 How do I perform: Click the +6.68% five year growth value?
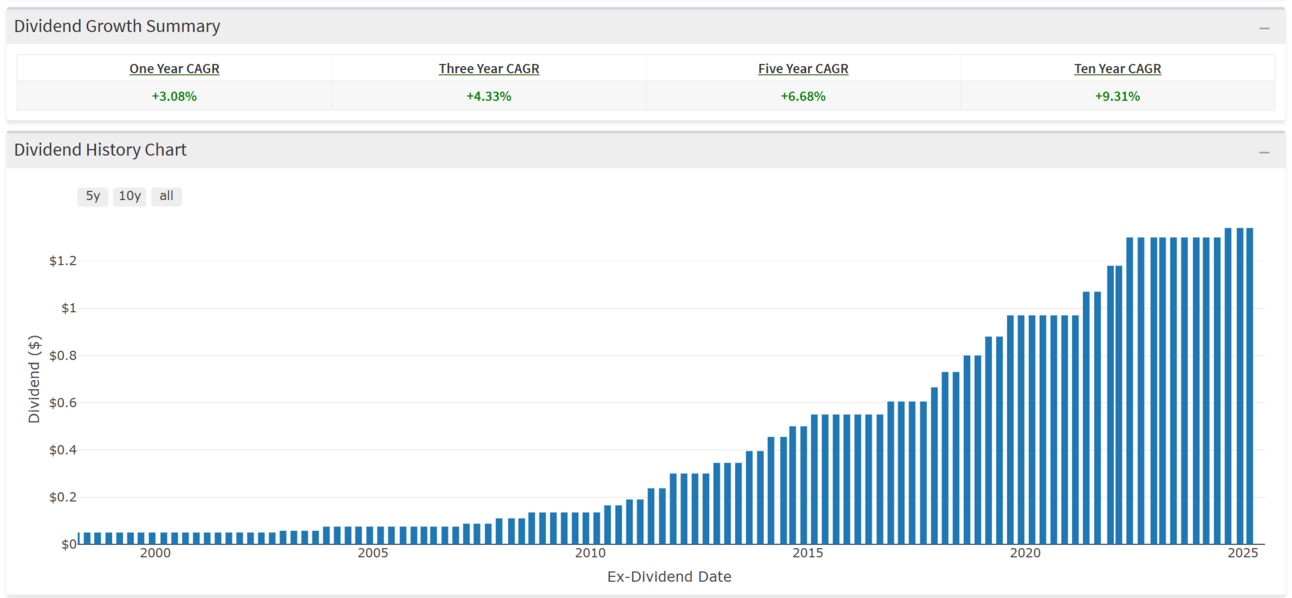(x=803, y=96)
